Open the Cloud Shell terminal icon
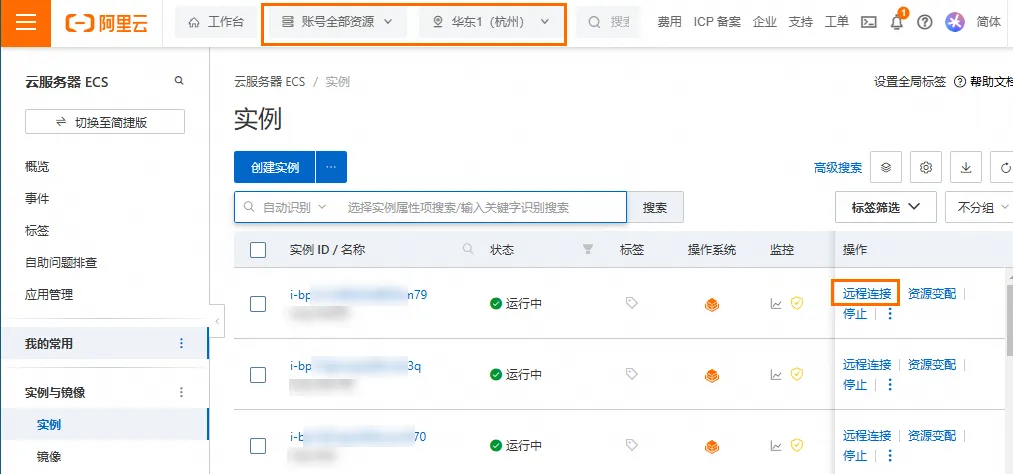This screenshot has width=1013, height=474. pos(869,22)
